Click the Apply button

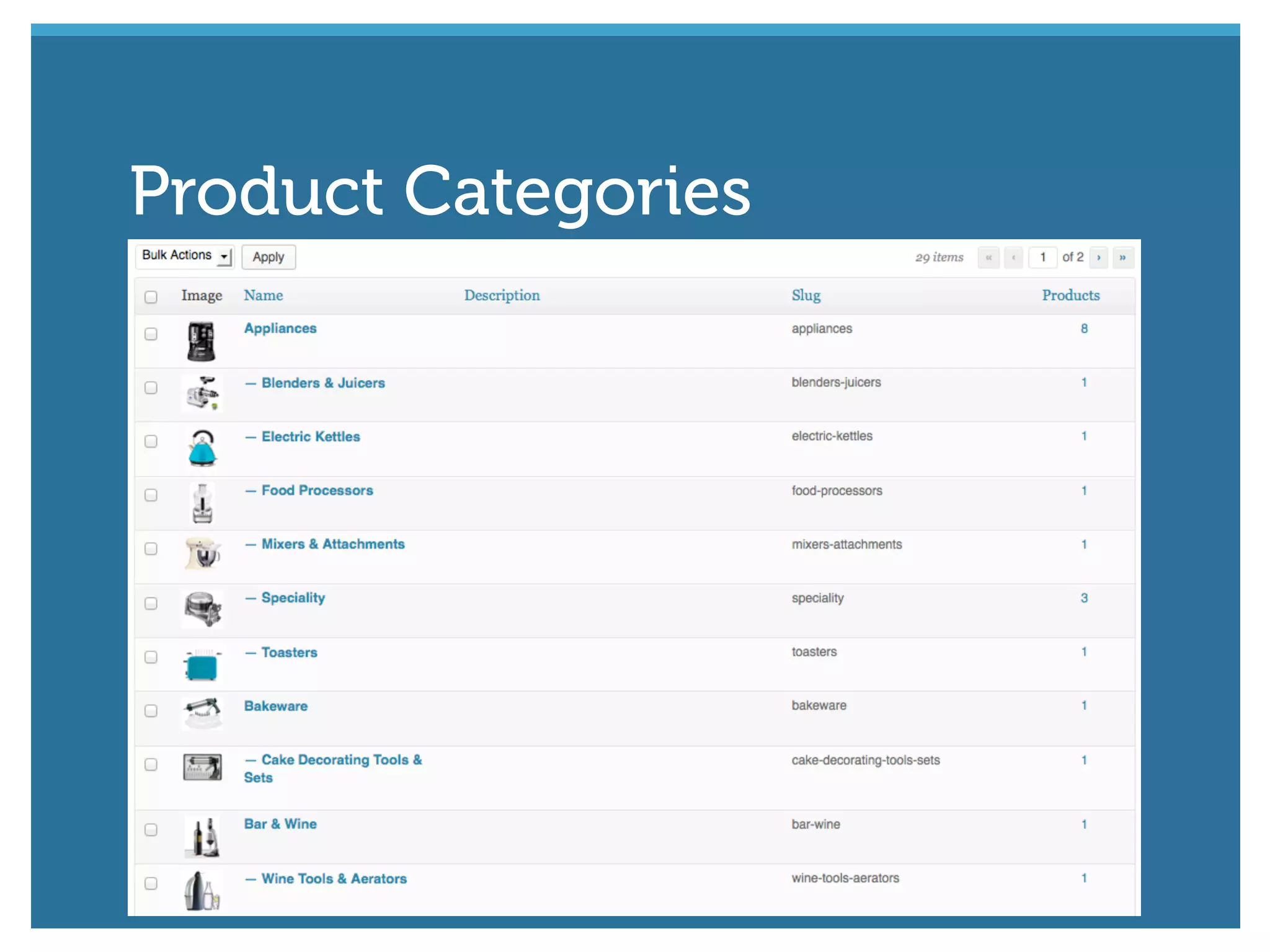coord(269,257)
